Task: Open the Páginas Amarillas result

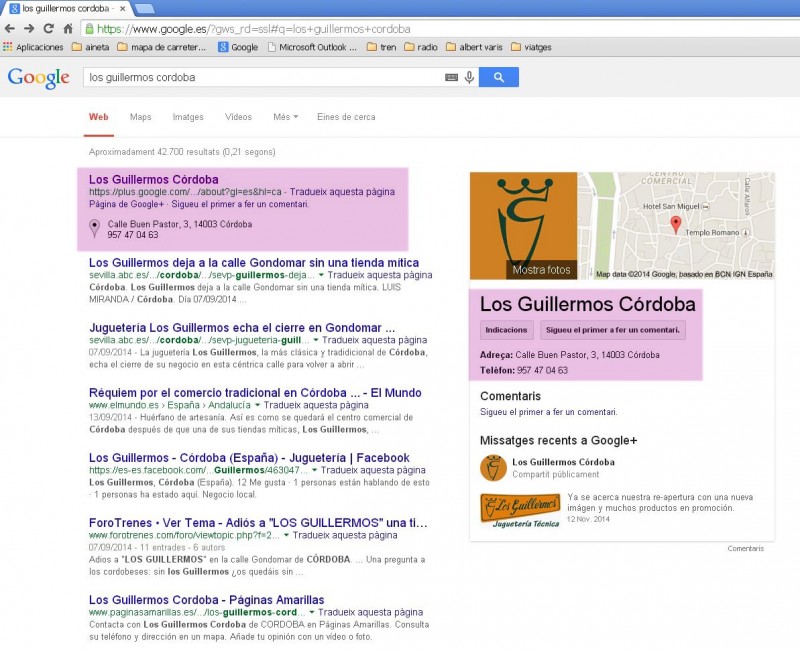Action: (207, 599)
